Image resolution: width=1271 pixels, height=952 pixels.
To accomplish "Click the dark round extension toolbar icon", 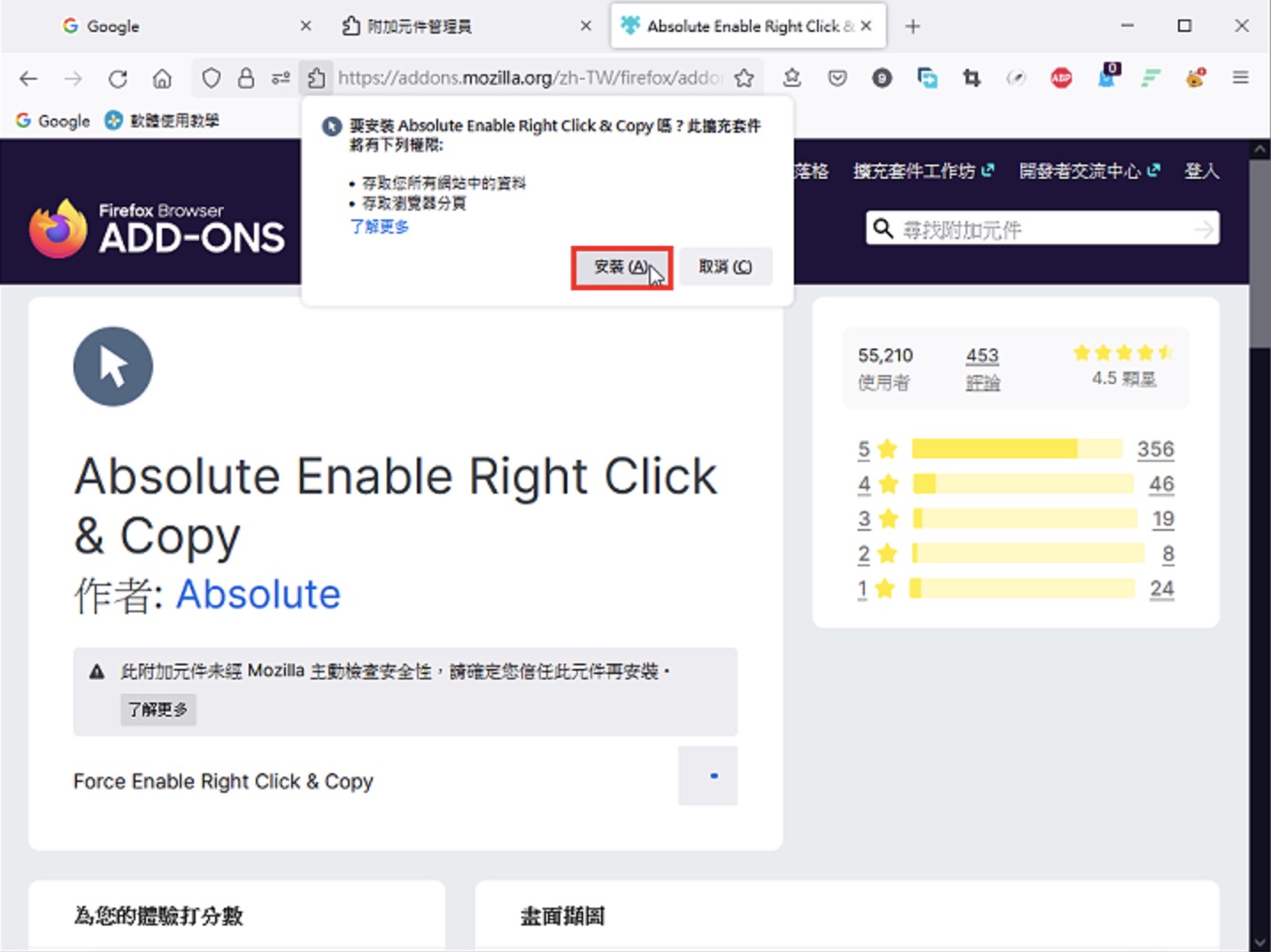I will (882, 79).
